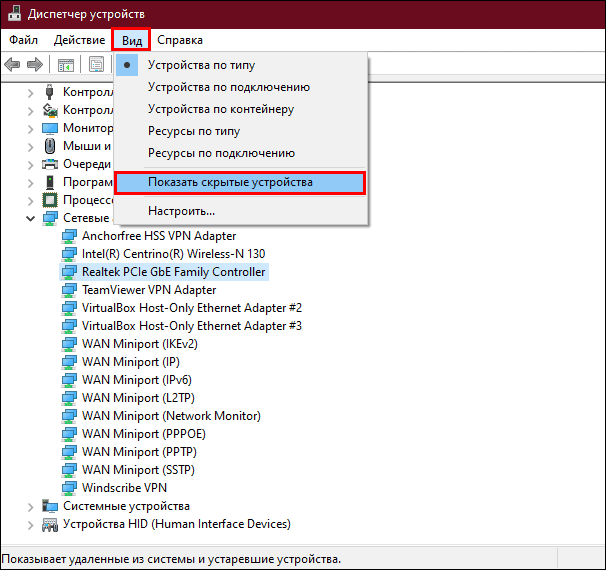This screenshot has width=606, height=570.
Task: Expand the storage controllers node chevron
Action: (x=31, y=111)
